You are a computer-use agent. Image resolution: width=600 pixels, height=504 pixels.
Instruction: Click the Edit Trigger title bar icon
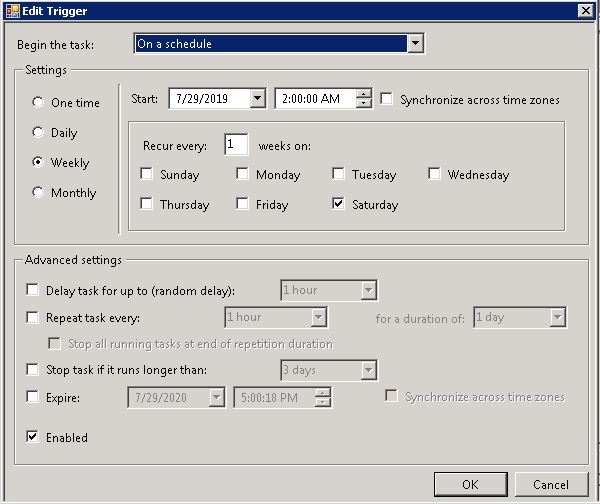13,11
